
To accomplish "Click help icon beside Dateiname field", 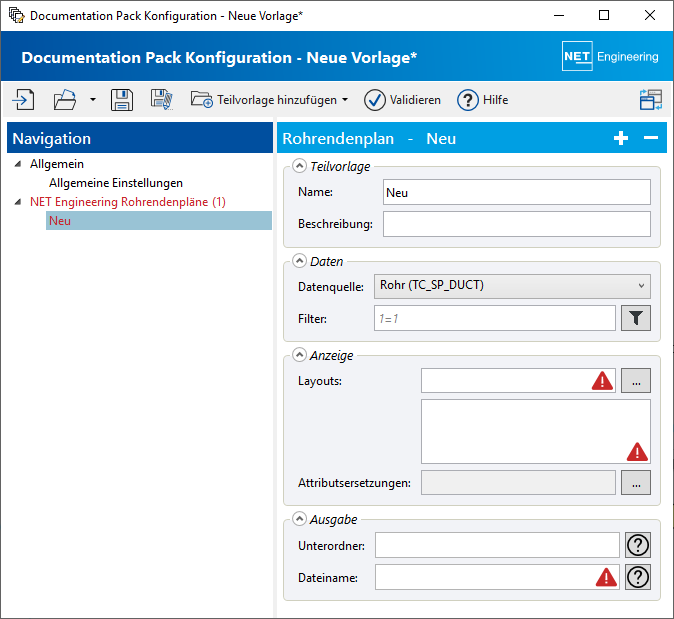I will point(637,577).
